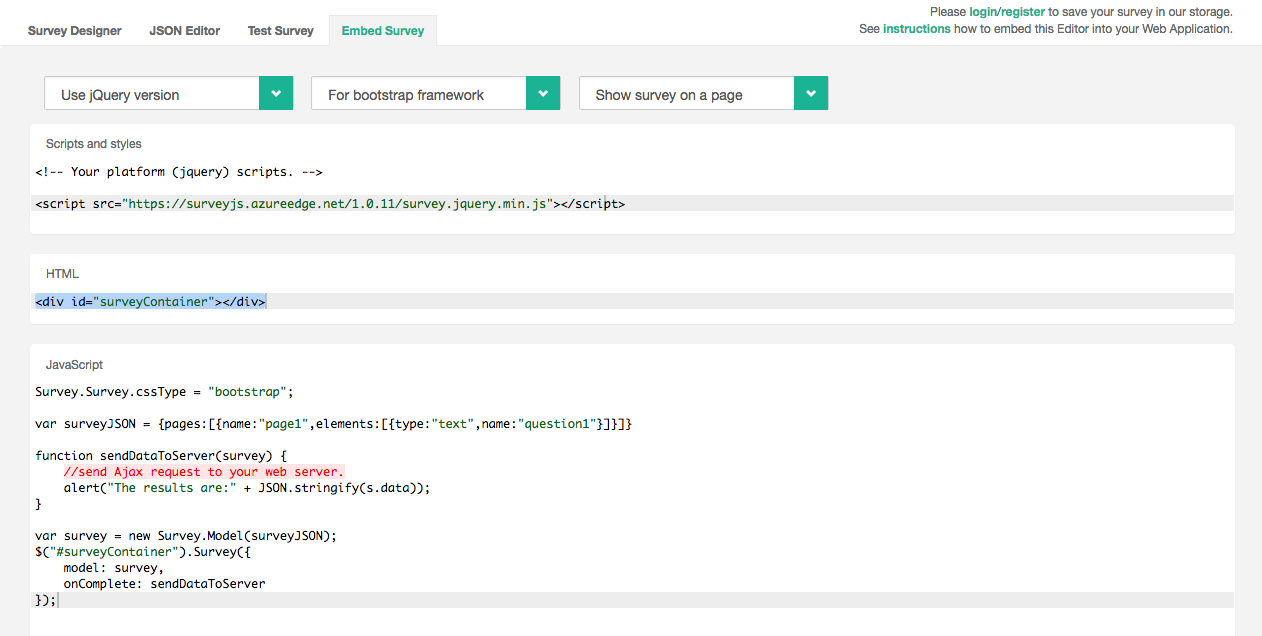The height and width of the screenshot is (636, 1262).
Task: Click green arrow of 'Show survey on a page'
Action: point(811,94)
